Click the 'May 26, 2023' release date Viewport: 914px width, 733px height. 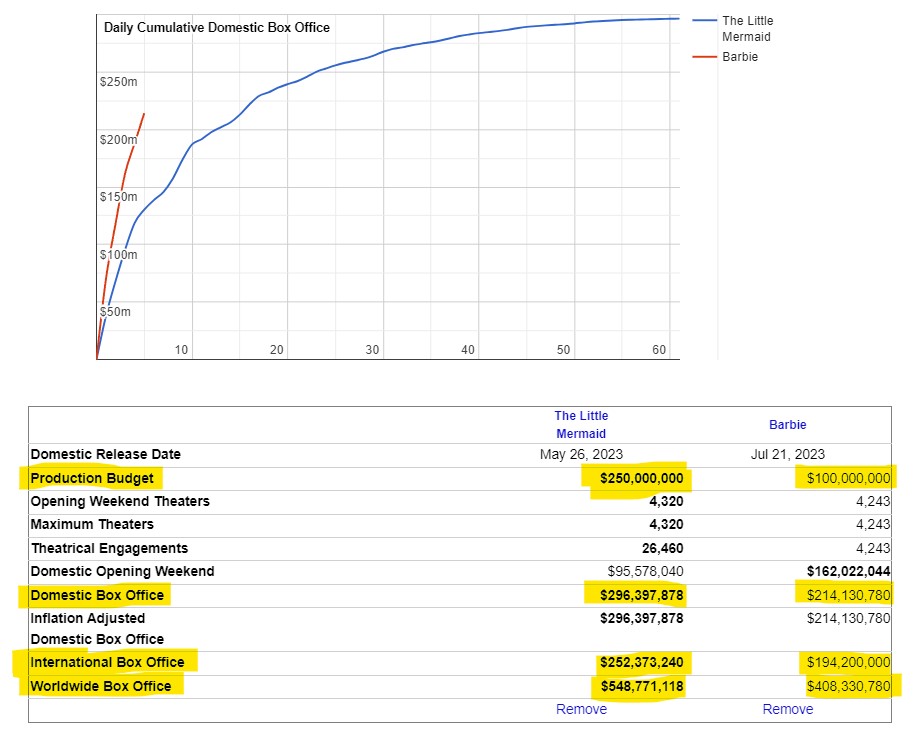coord(581,454)
